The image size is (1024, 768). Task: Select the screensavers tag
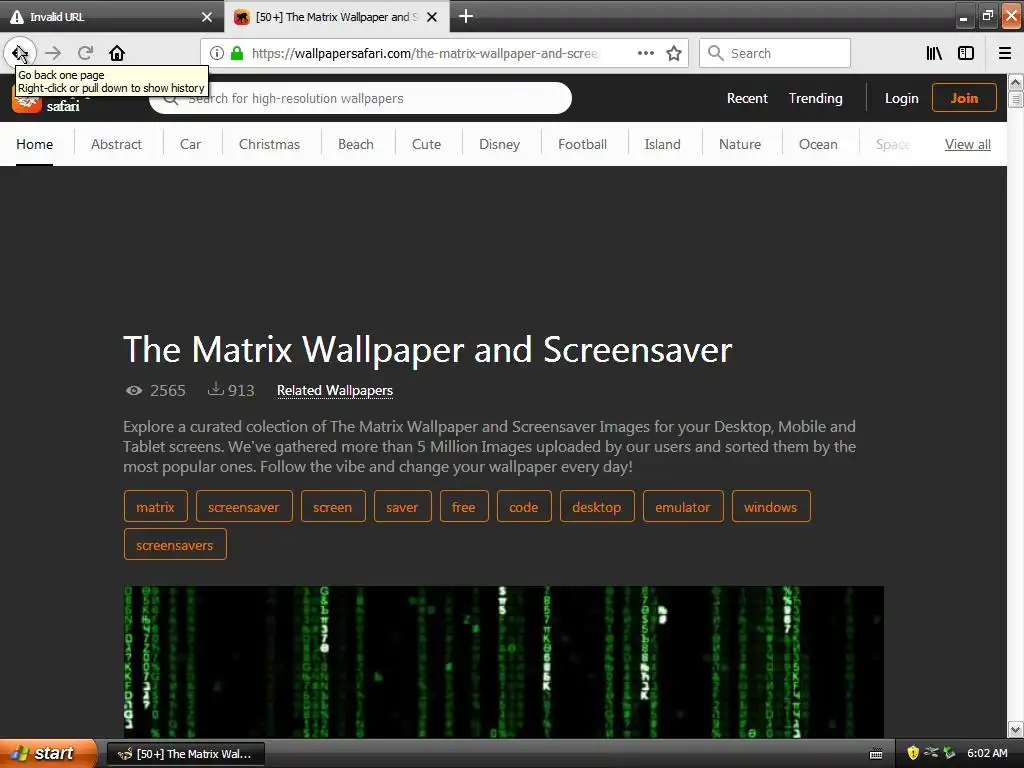175,545
